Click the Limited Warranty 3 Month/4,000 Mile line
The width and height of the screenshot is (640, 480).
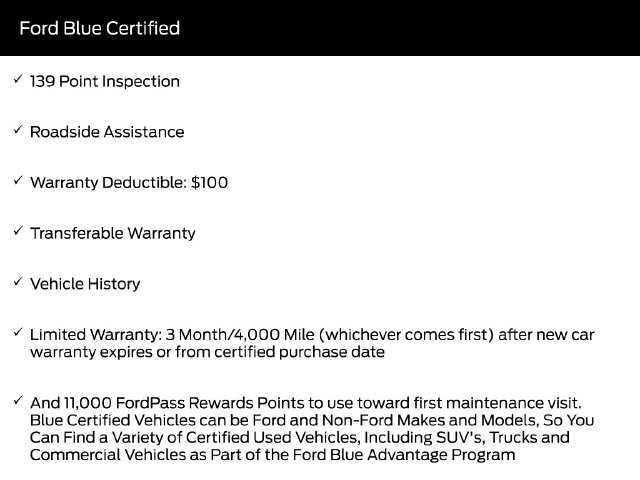pos(312,334)
